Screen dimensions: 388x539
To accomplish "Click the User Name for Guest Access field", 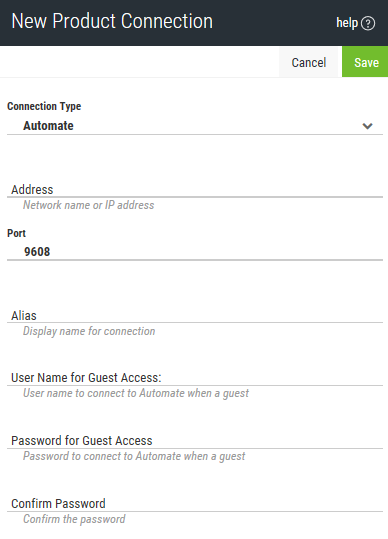I will point(195,378).
